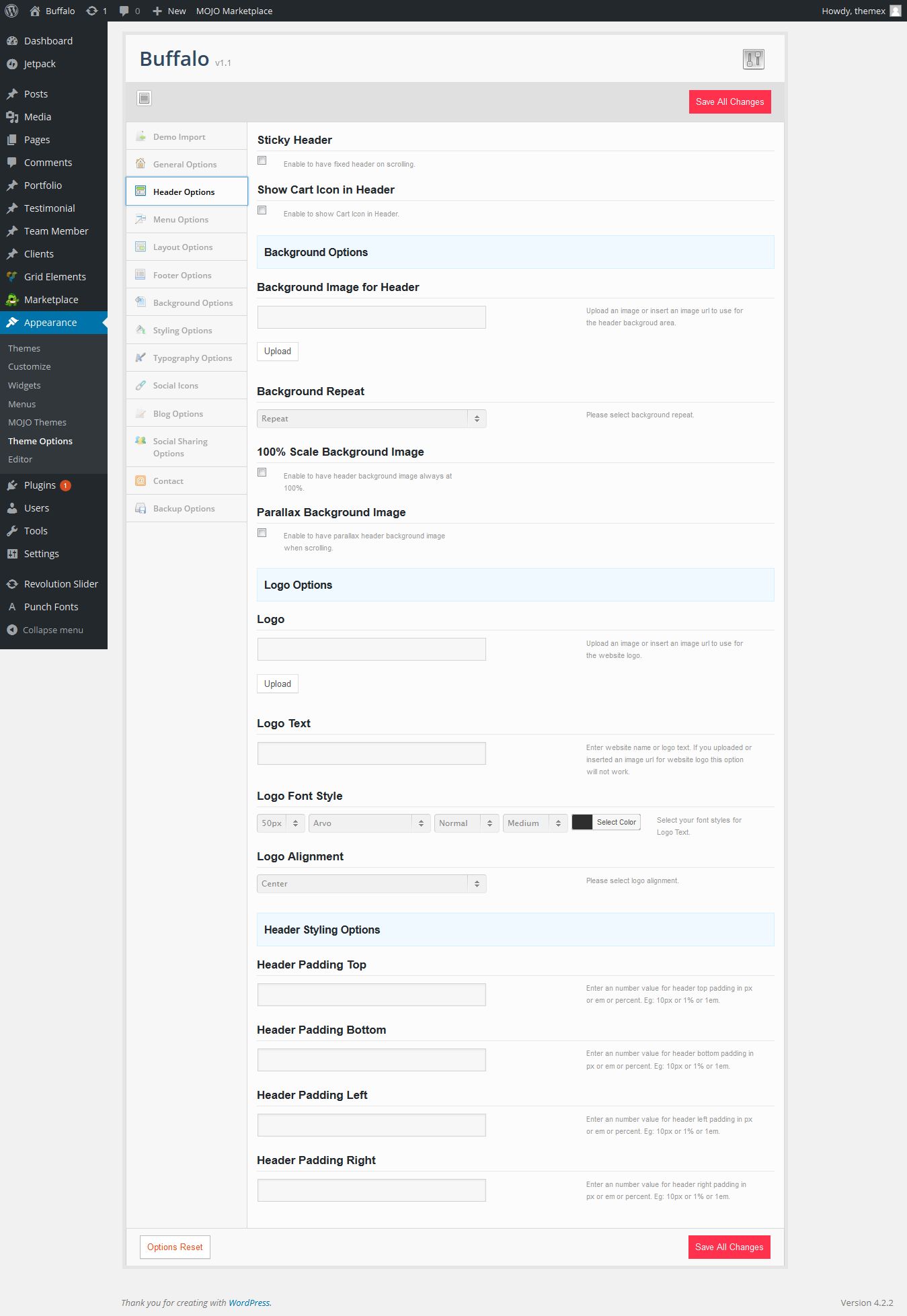
Task: Click the Users icon in sidebar
Action: 12,508
